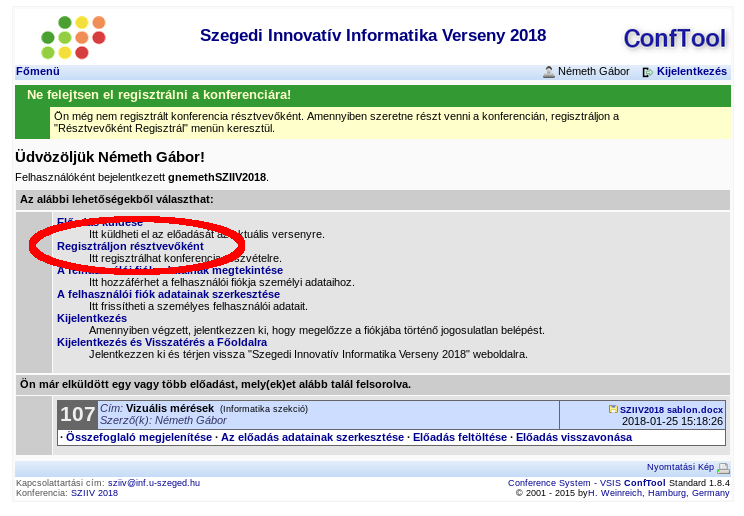Click the sziiv@inf.u-szeged.hu contact email

click(154, 483)
